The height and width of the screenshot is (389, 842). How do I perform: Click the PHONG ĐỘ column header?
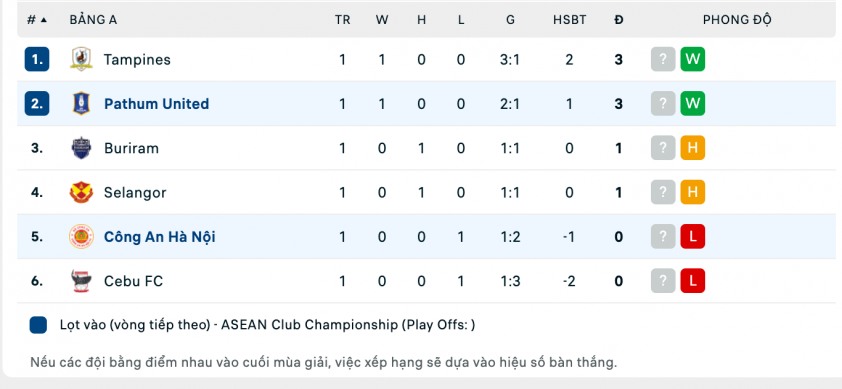coord(737,20)
